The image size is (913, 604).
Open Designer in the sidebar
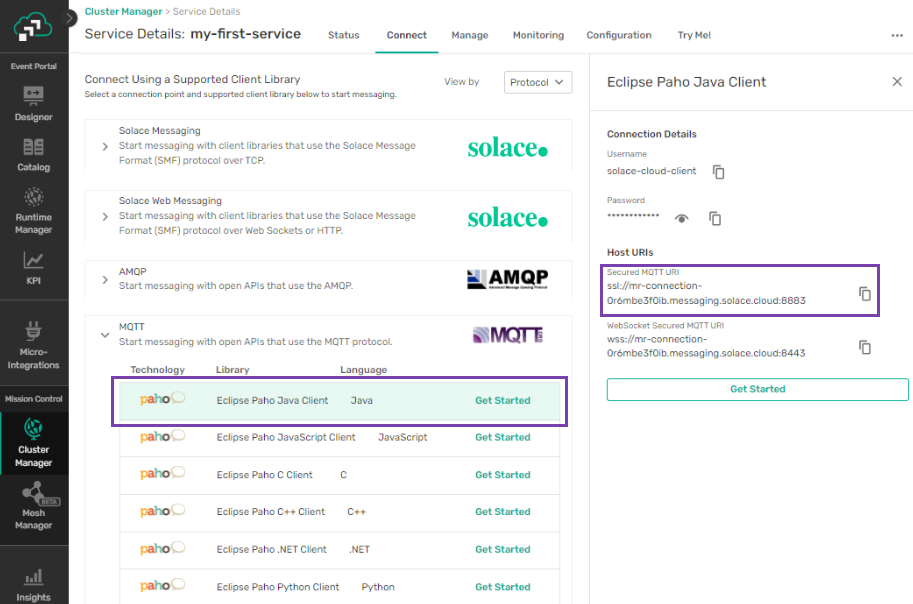coord(33,103)
